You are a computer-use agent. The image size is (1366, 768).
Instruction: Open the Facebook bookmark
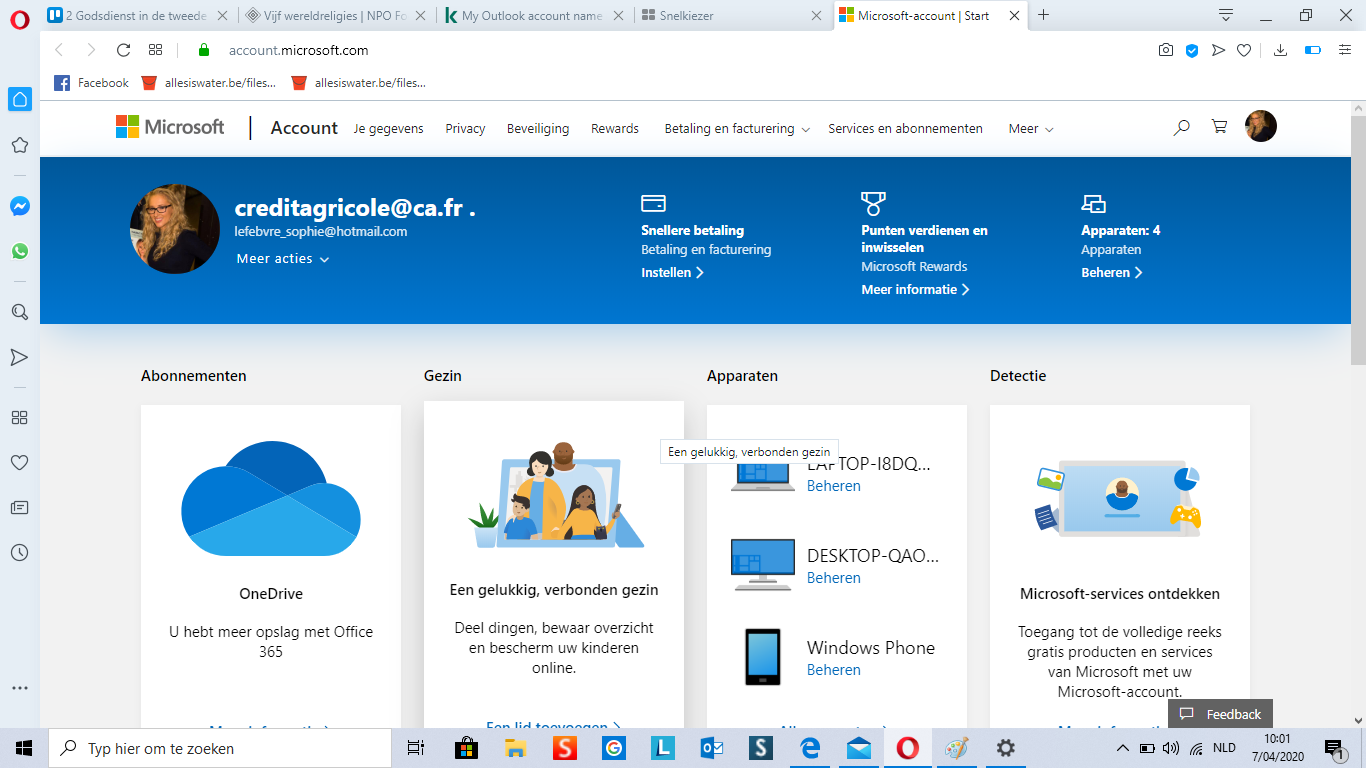pos(91,83)
